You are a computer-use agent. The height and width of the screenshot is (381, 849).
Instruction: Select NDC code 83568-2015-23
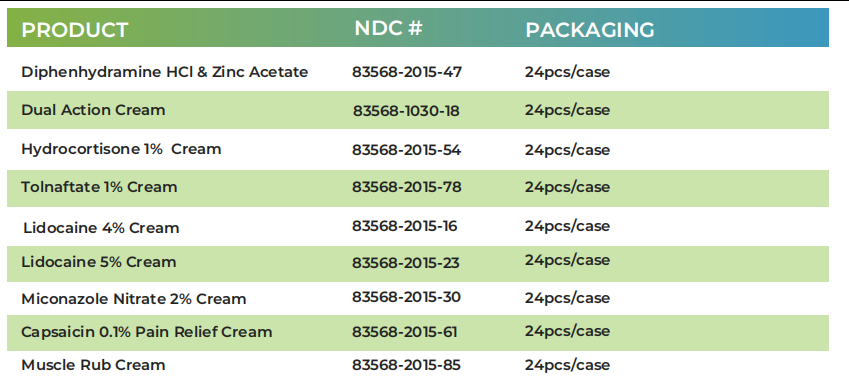pos(406,263)
